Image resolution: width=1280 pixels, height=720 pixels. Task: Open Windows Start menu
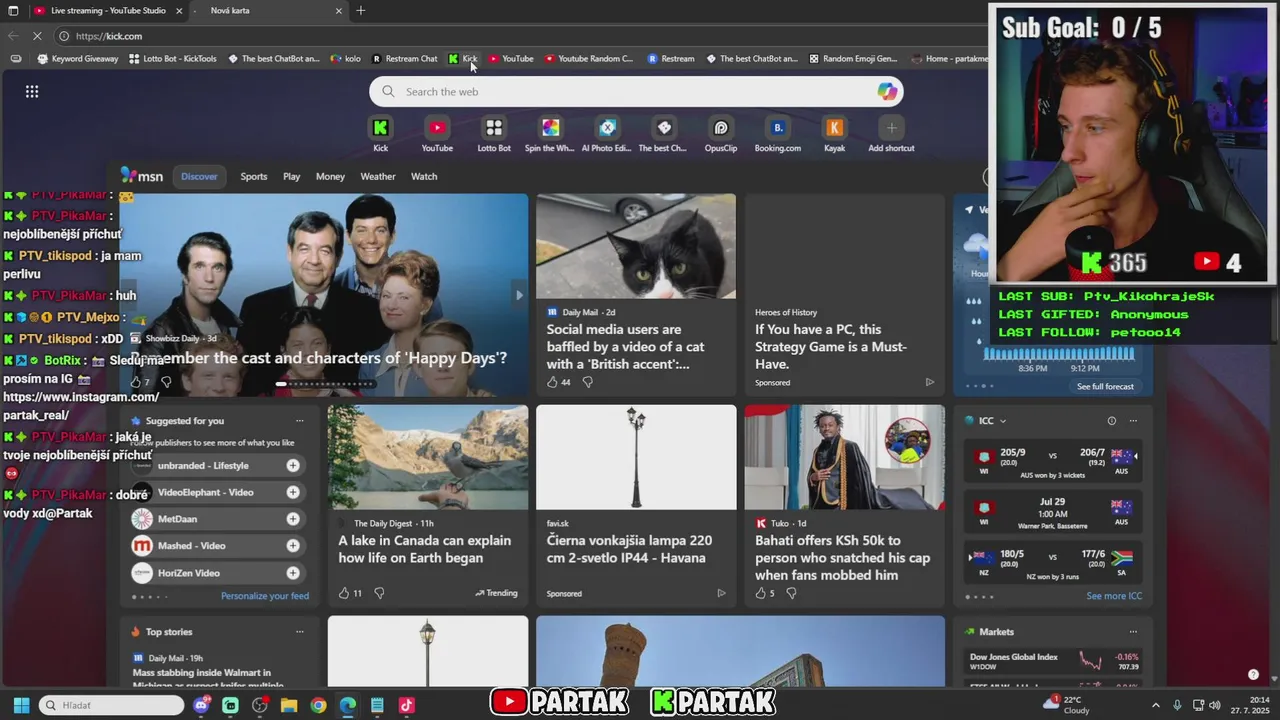click(x=21, y=705)
